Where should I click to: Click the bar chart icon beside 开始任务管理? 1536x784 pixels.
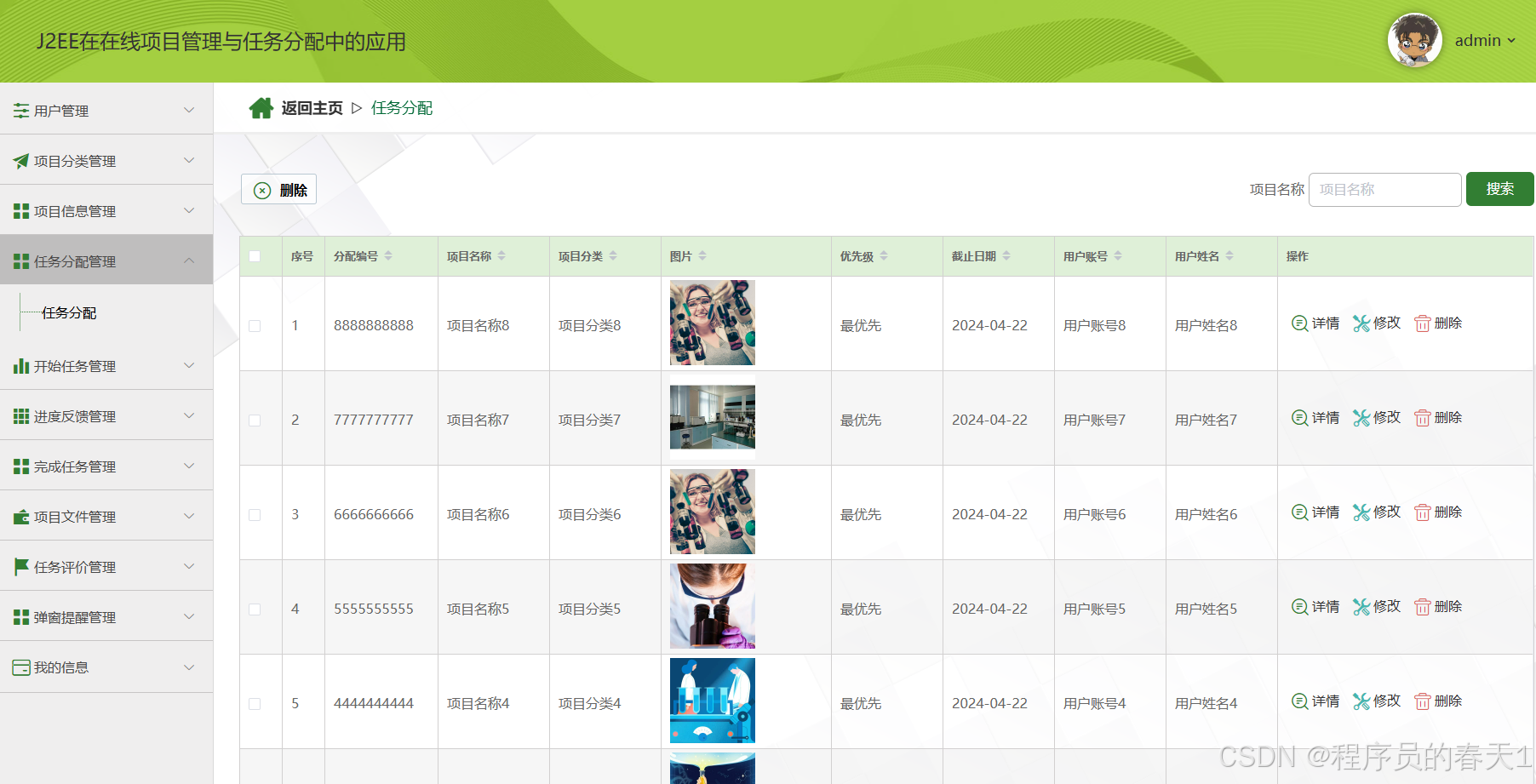[21, 366]
